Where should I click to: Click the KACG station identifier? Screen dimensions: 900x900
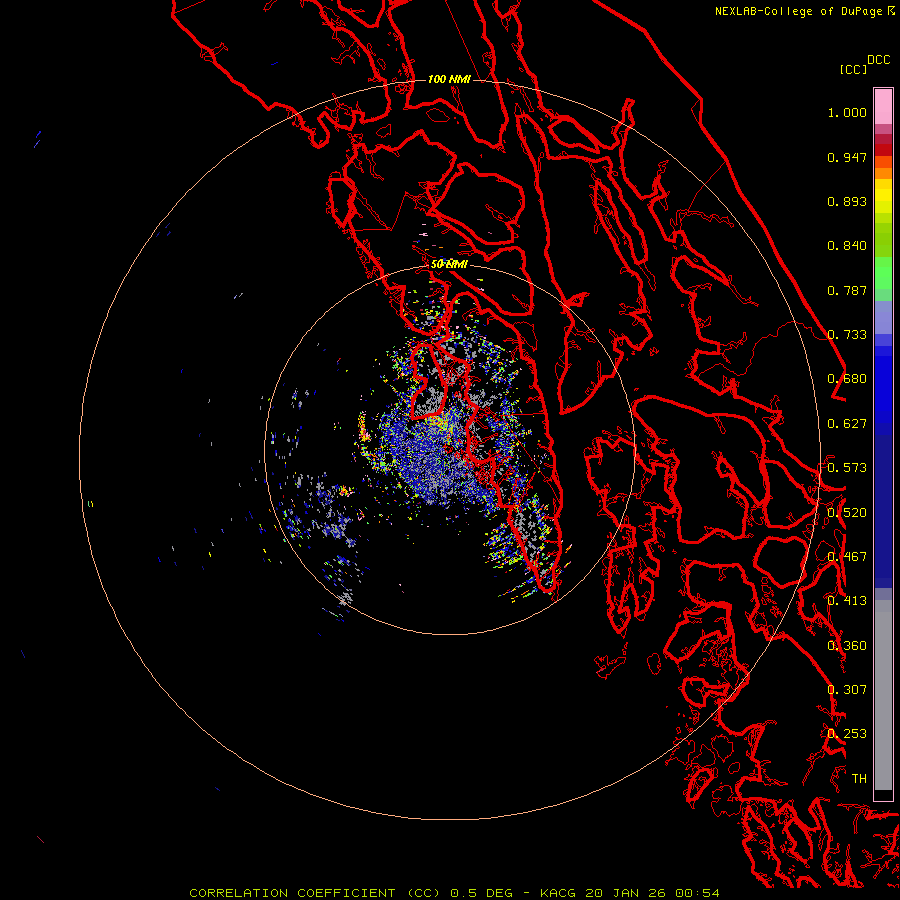coord(558,893)
